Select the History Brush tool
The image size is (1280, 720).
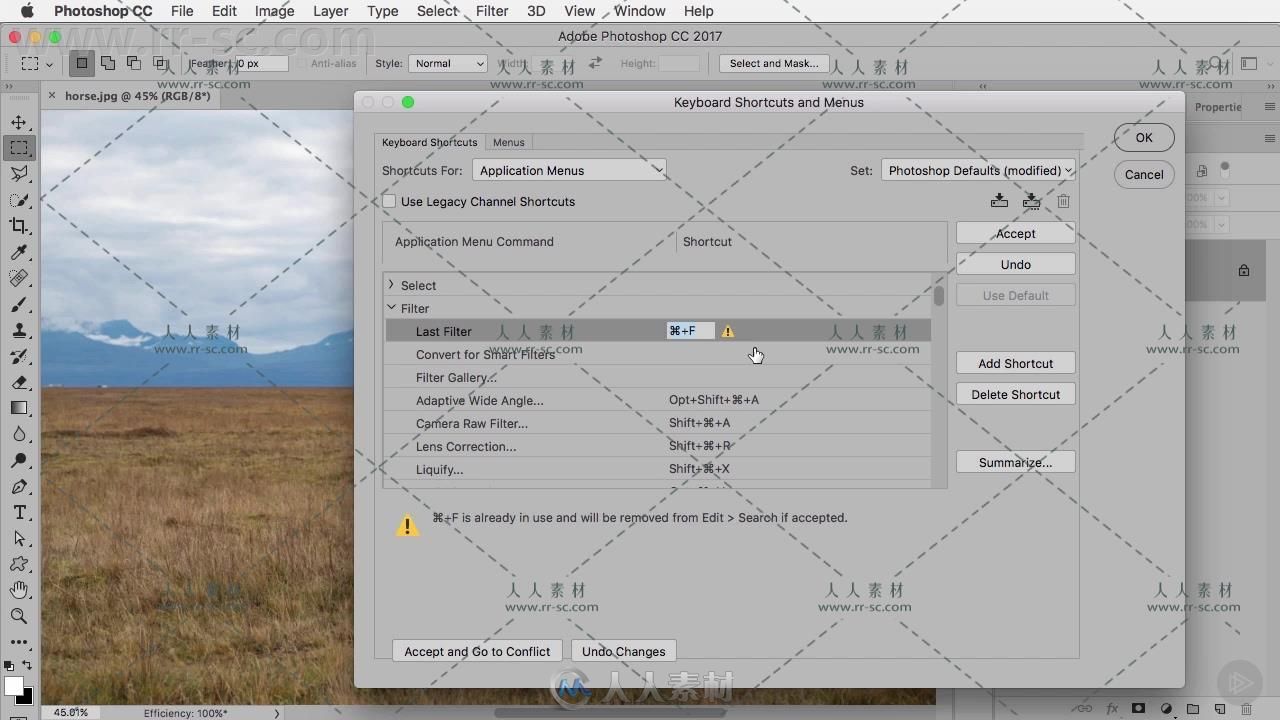pyautogui.click(x=19, y=356)
